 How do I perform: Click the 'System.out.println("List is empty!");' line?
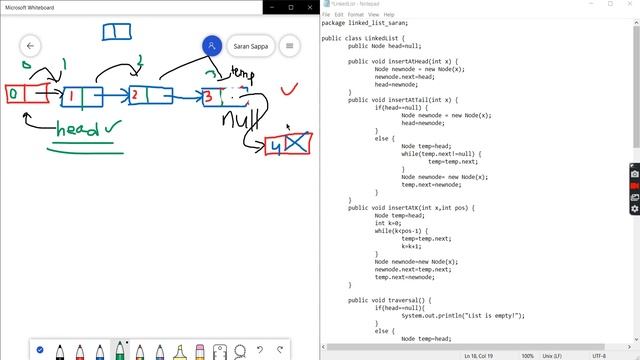[463, 316]
